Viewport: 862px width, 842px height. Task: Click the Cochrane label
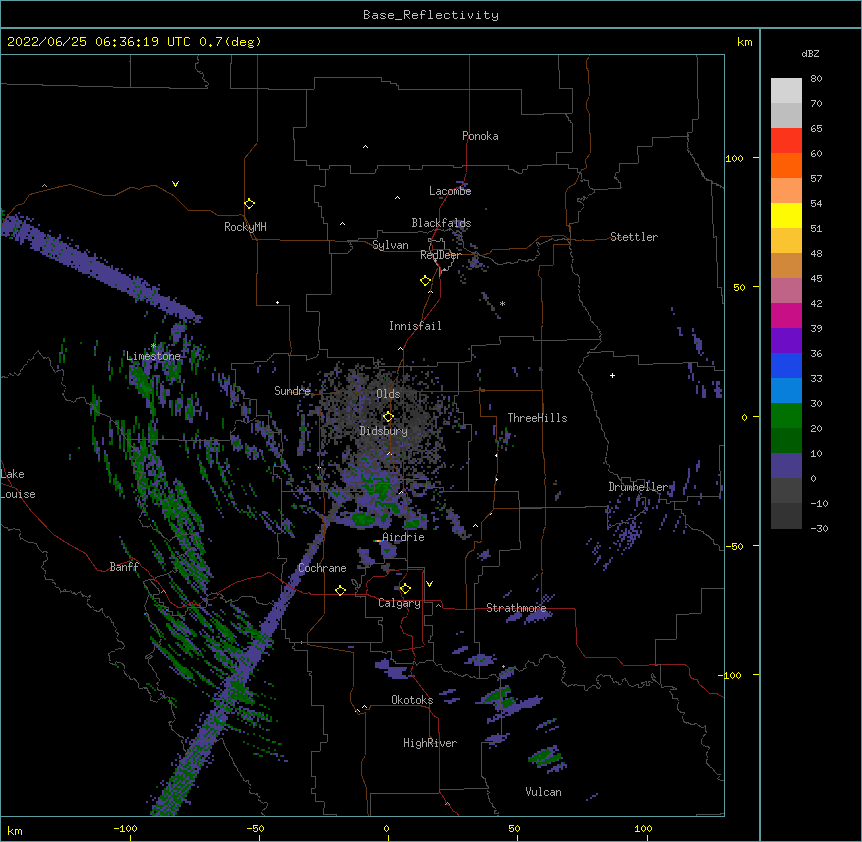coord(322,568)
